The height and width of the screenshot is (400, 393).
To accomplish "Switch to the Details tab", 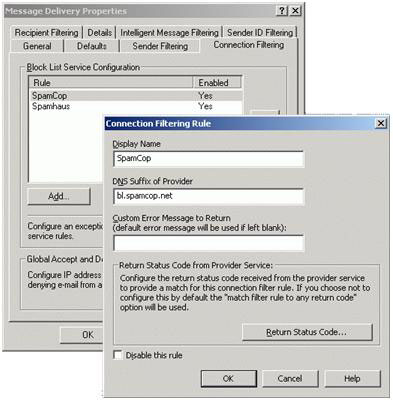I will (x=99, y=33).
